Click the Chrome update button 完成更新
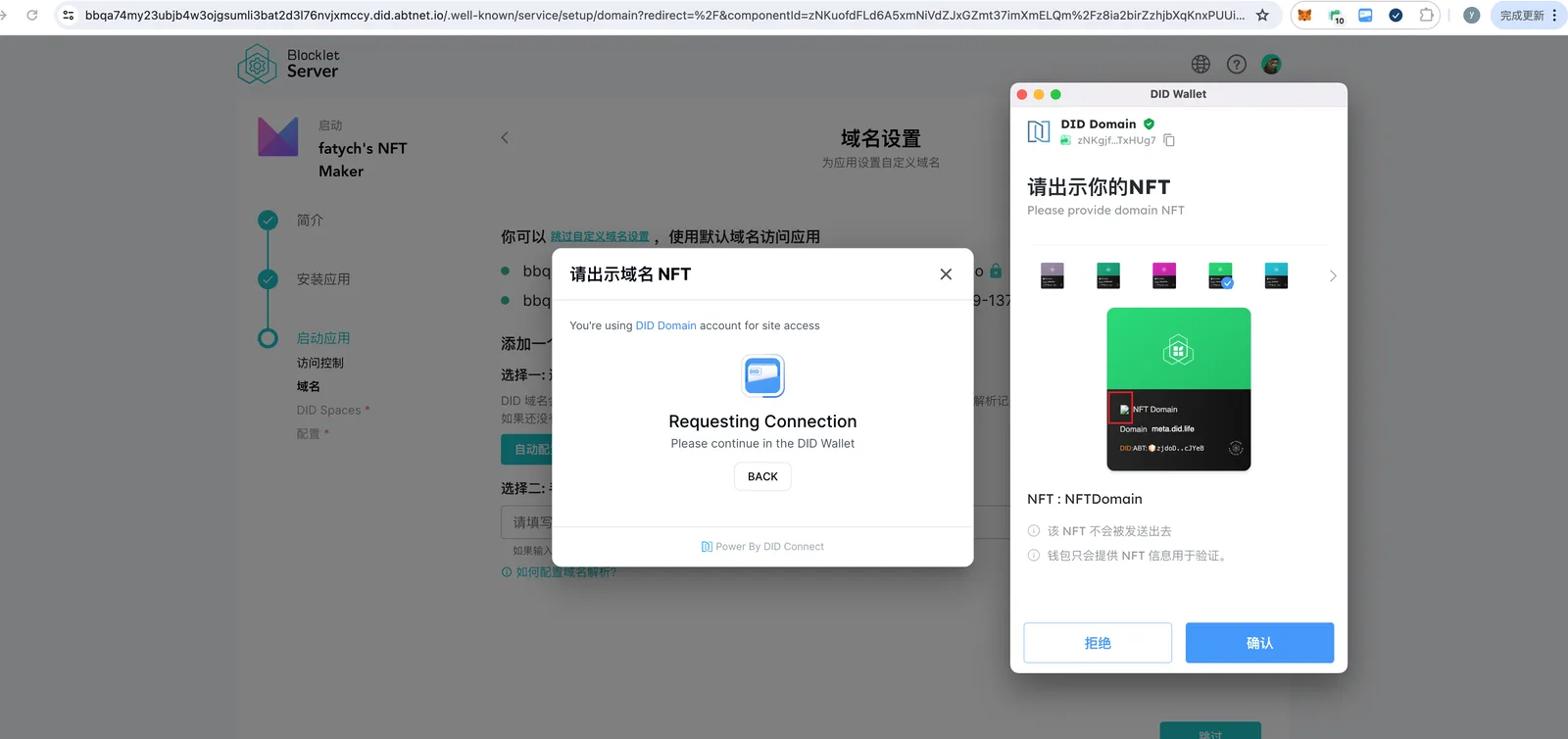The height and width of the screenshot is (739, 1568). 1521,16
